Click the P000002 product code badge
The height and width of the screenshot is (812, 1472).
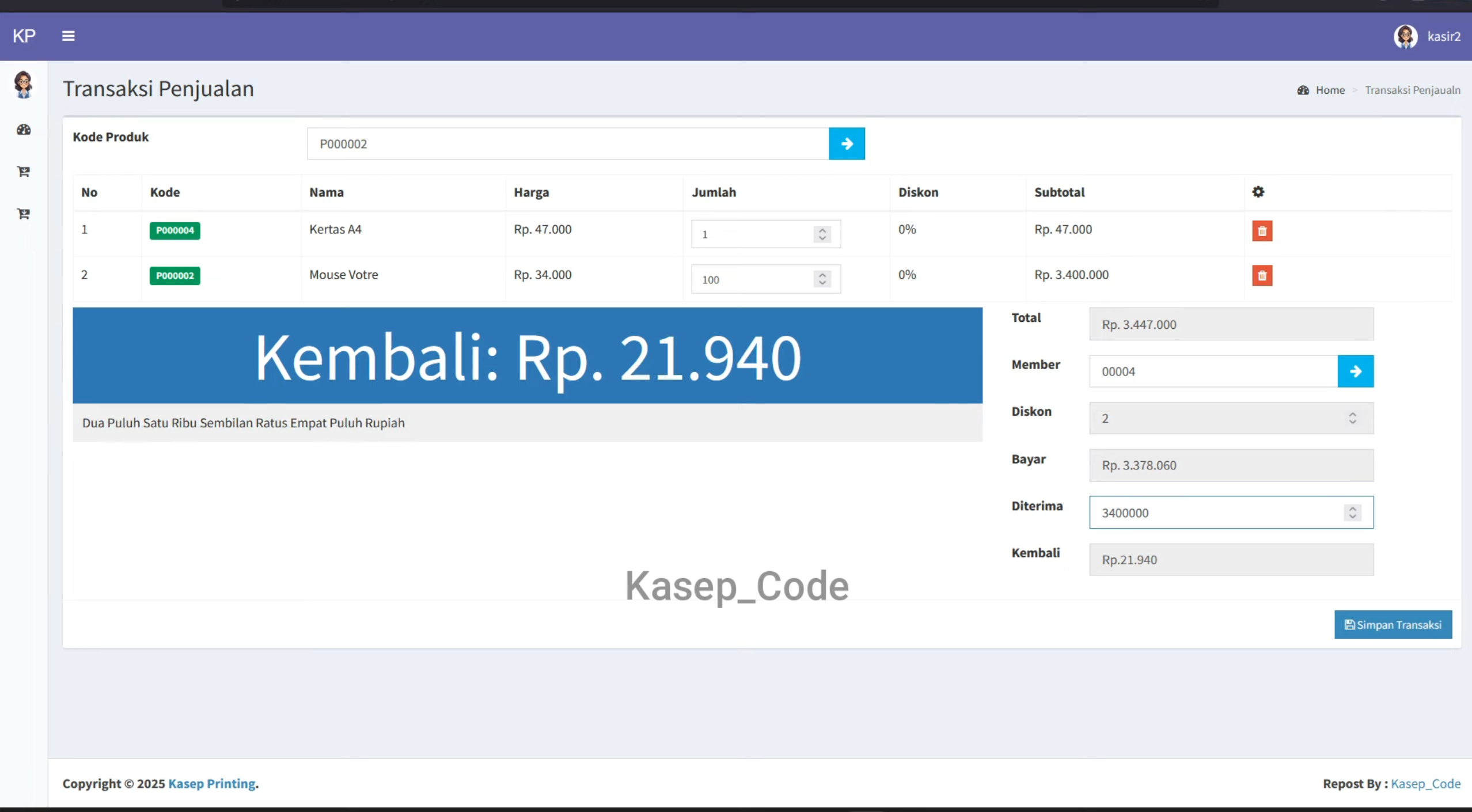click(x=175, y=276)
